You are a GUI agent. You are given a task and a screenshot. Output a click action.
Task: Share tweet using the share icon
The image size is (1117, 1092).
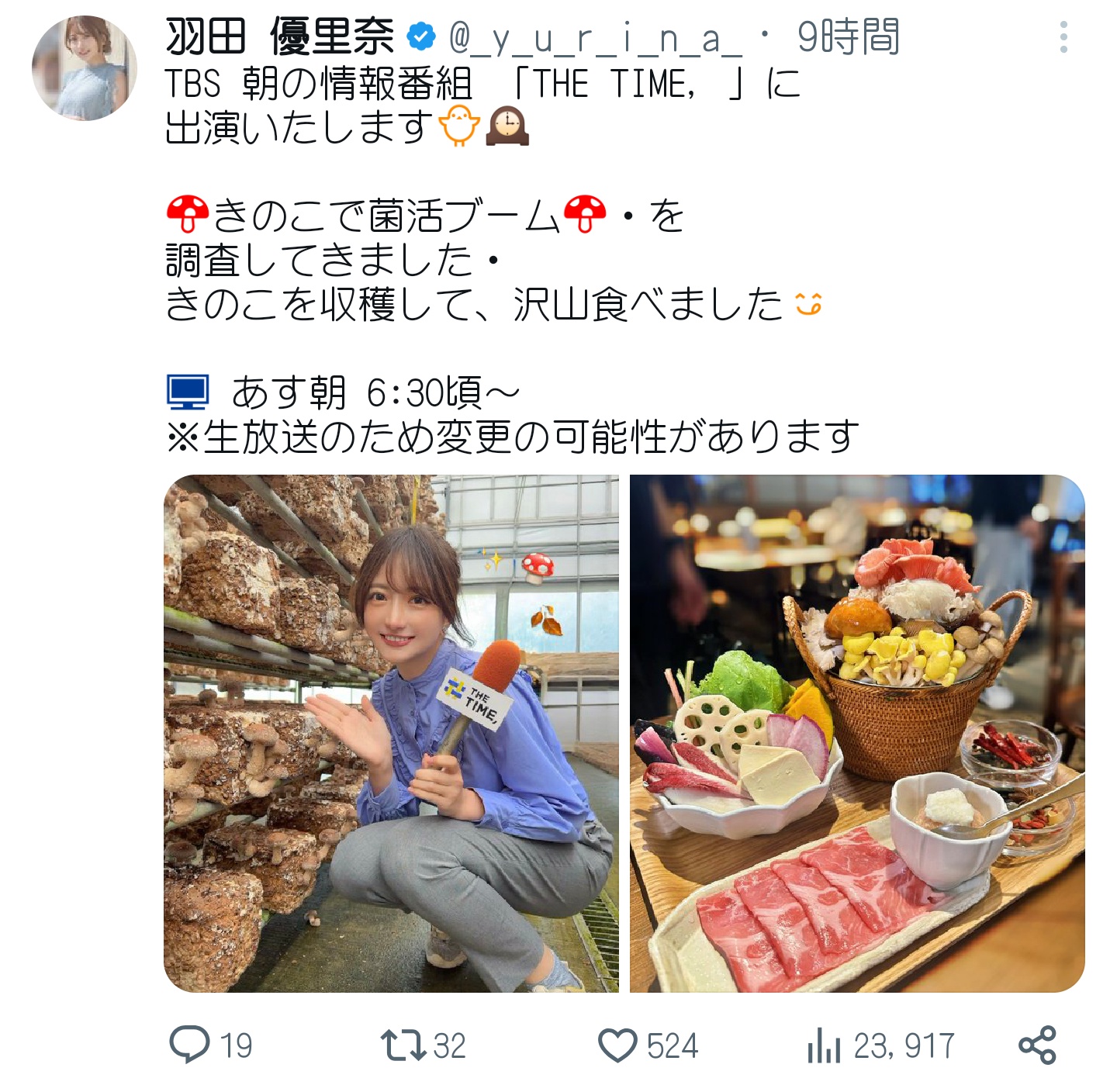pos(1037,1045)
